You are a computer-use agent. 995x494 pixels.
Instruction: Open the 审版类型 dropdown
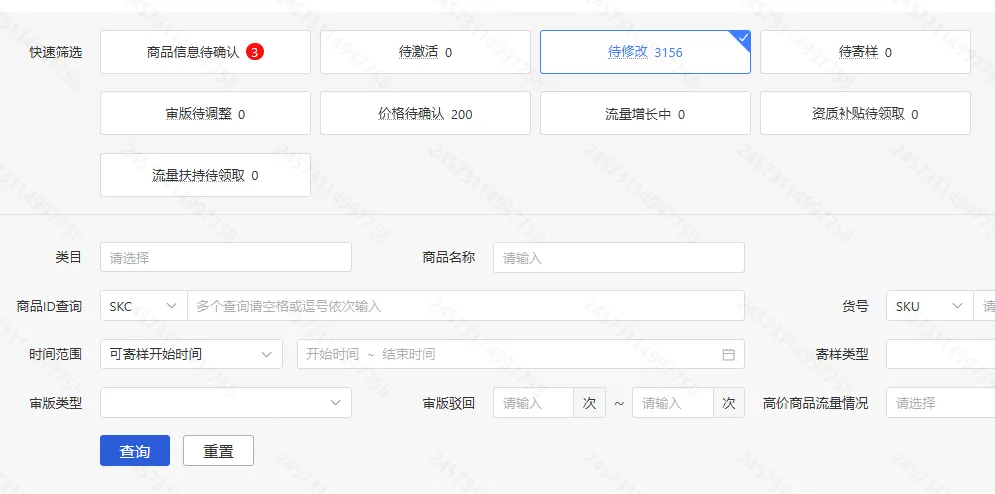pyautogui.click(x=226, y=403)
